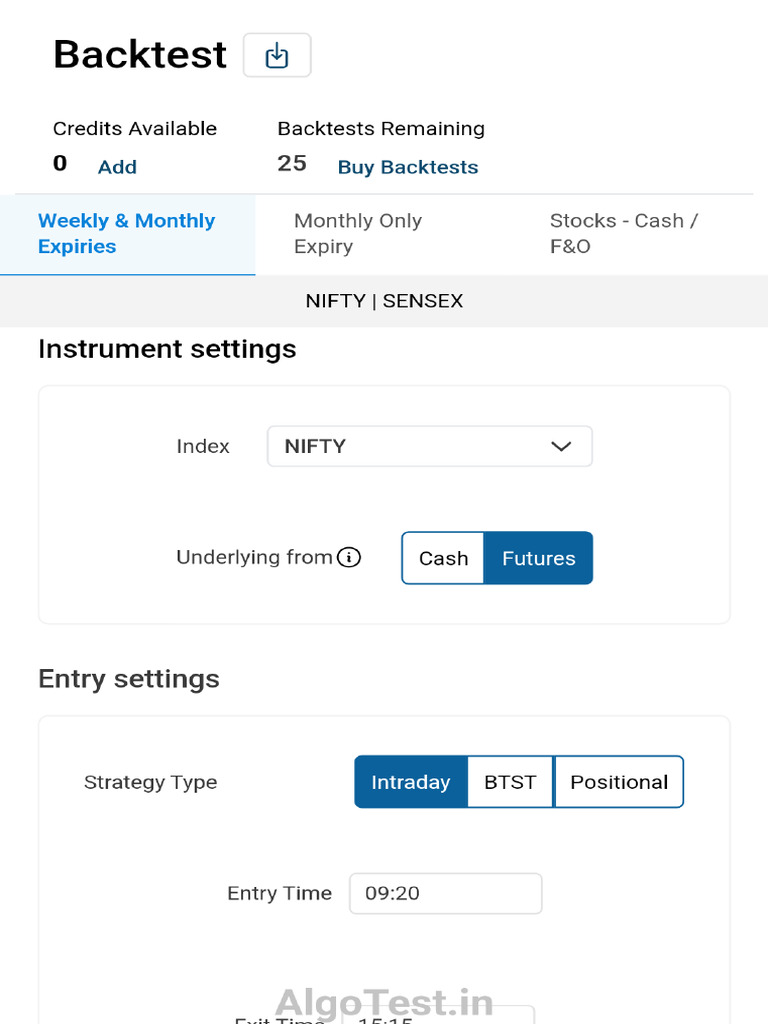Click the Buy Backtests link
Image resolution: width=768 pixels, height=1024 pixels.
(x=408, y=167)
